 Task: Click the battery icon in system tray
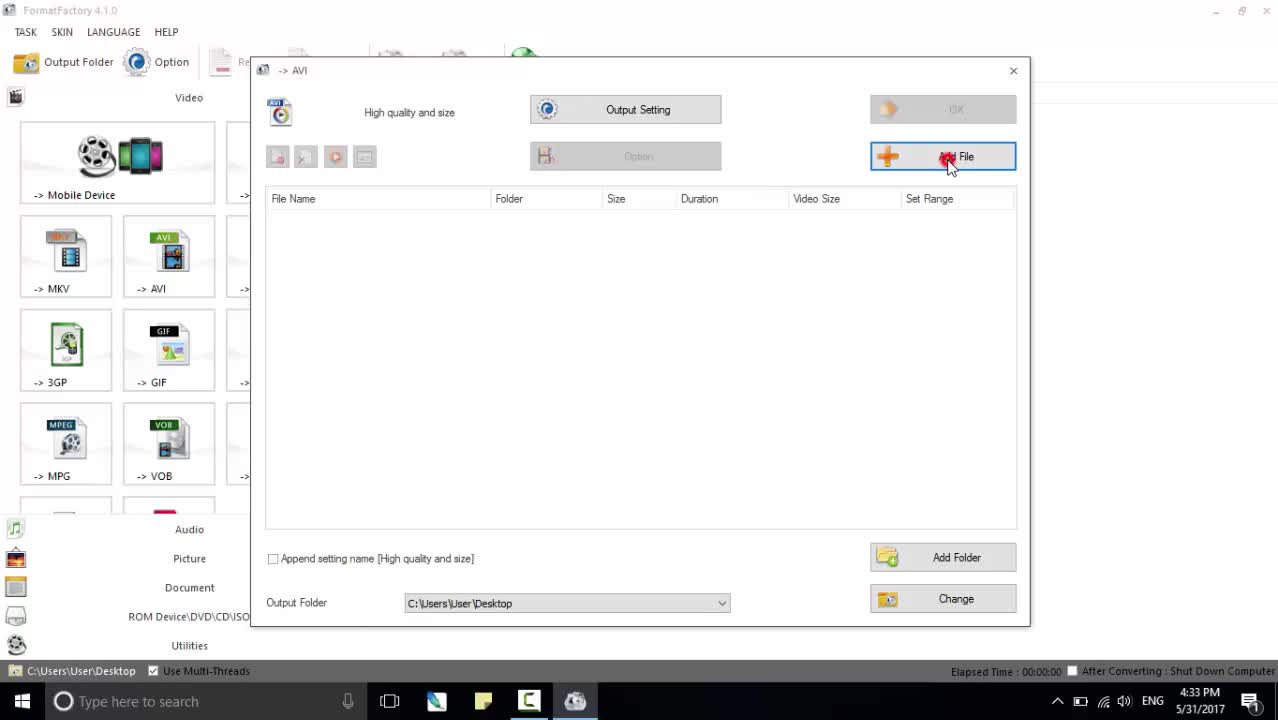(x=1080, y=701)
